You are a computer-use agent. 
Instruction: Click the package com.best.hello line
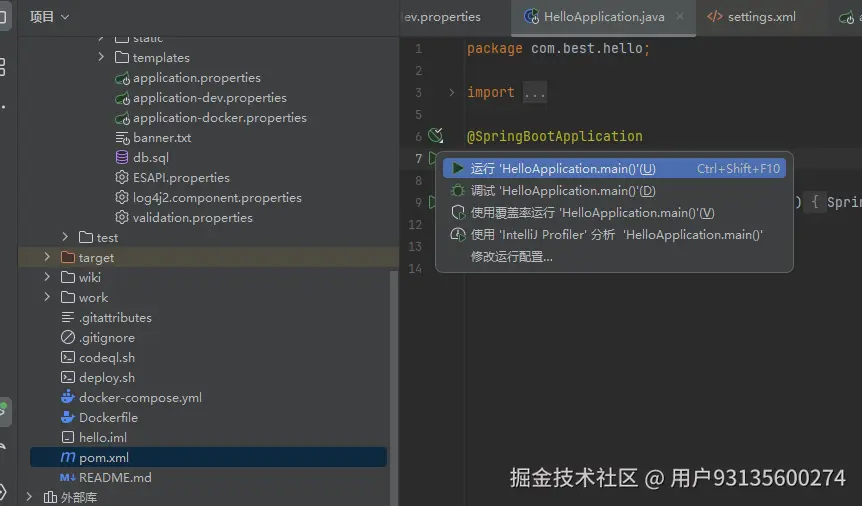558,48
